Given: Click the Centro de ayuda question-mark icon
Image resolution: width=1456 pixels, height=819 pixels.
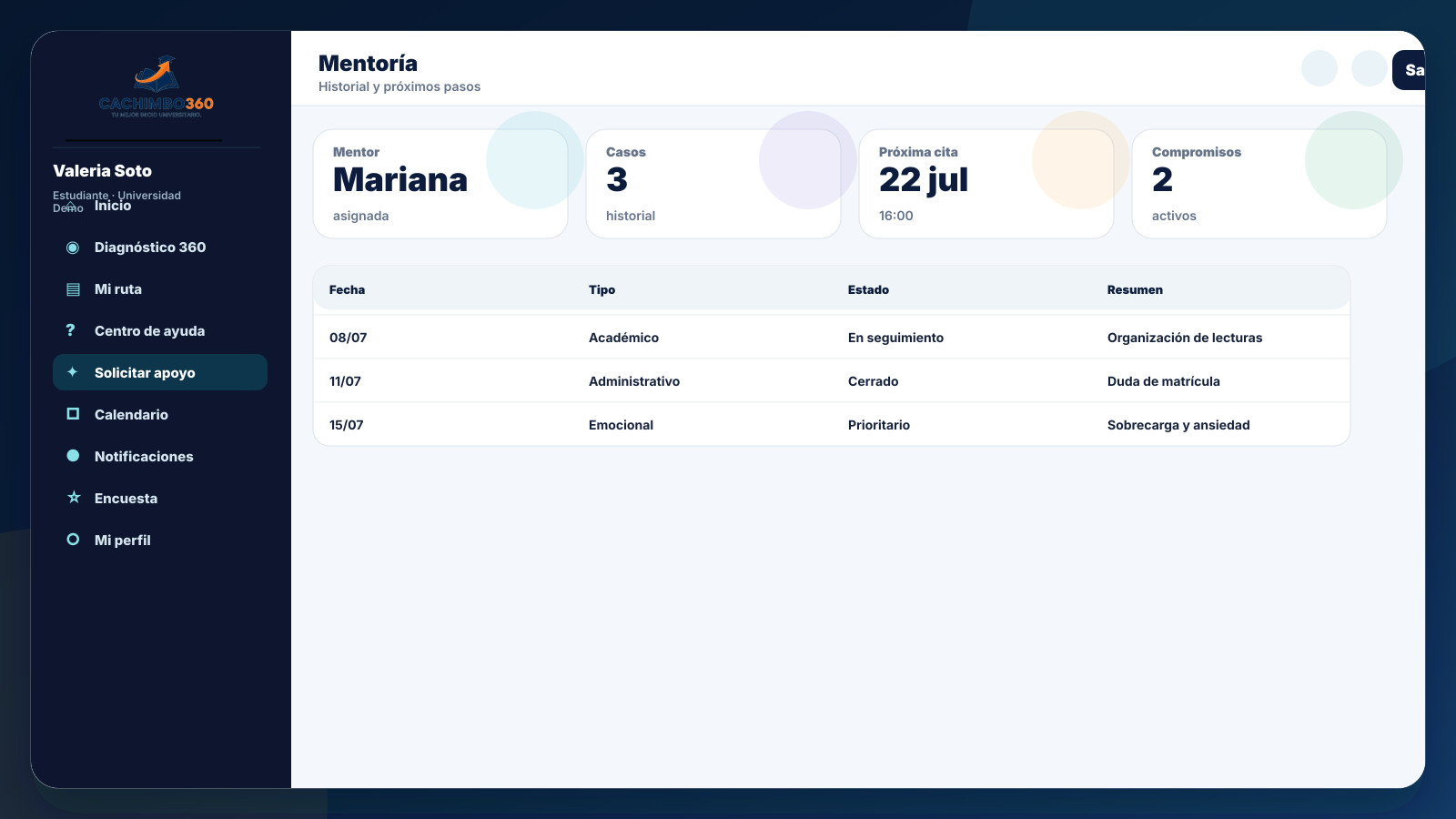Looking at the screenshot, I should [71, 330].
